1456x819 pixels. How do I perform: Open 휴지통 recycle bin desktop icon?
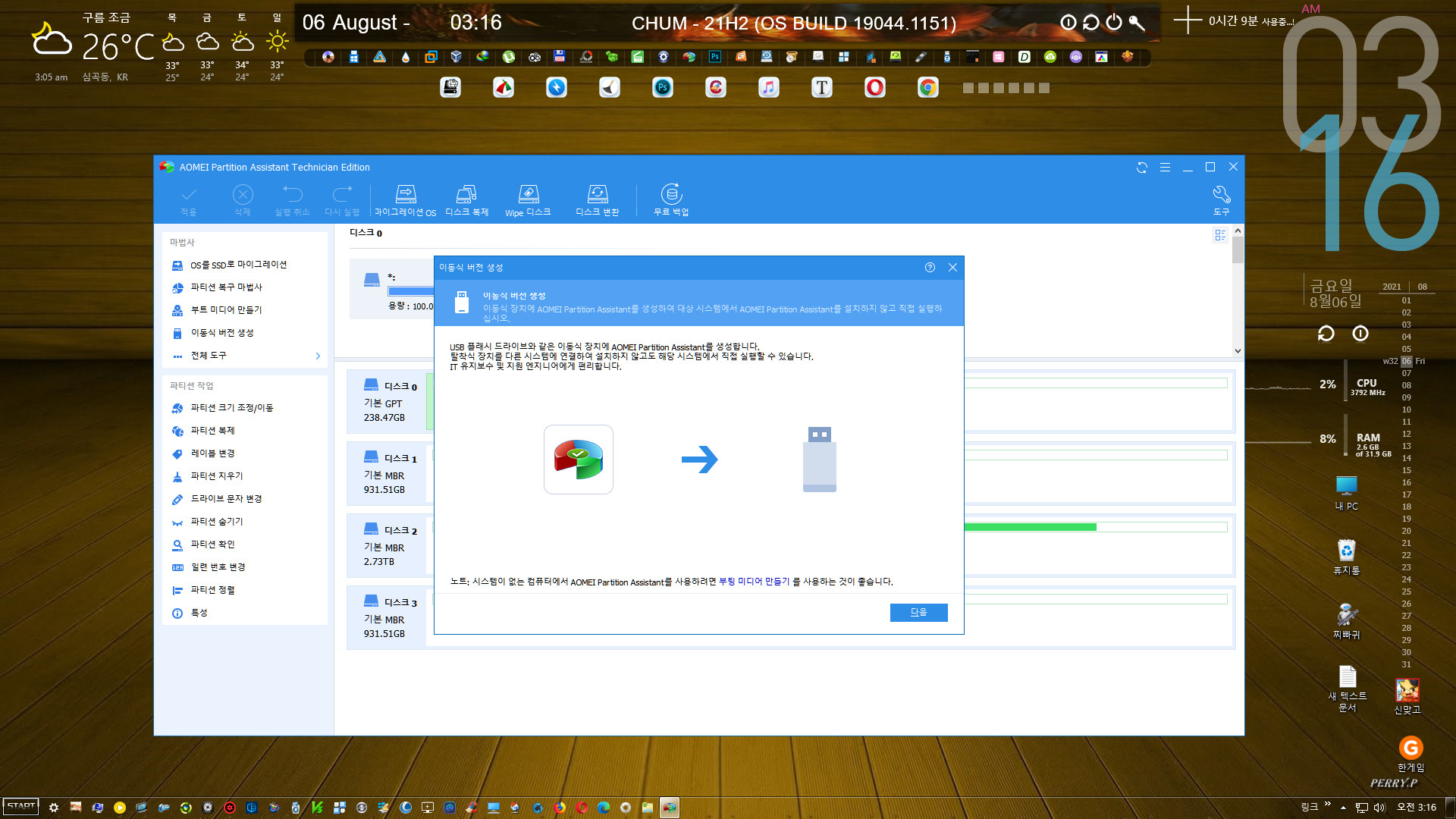pyautogui.click(x=1347, y=557)
